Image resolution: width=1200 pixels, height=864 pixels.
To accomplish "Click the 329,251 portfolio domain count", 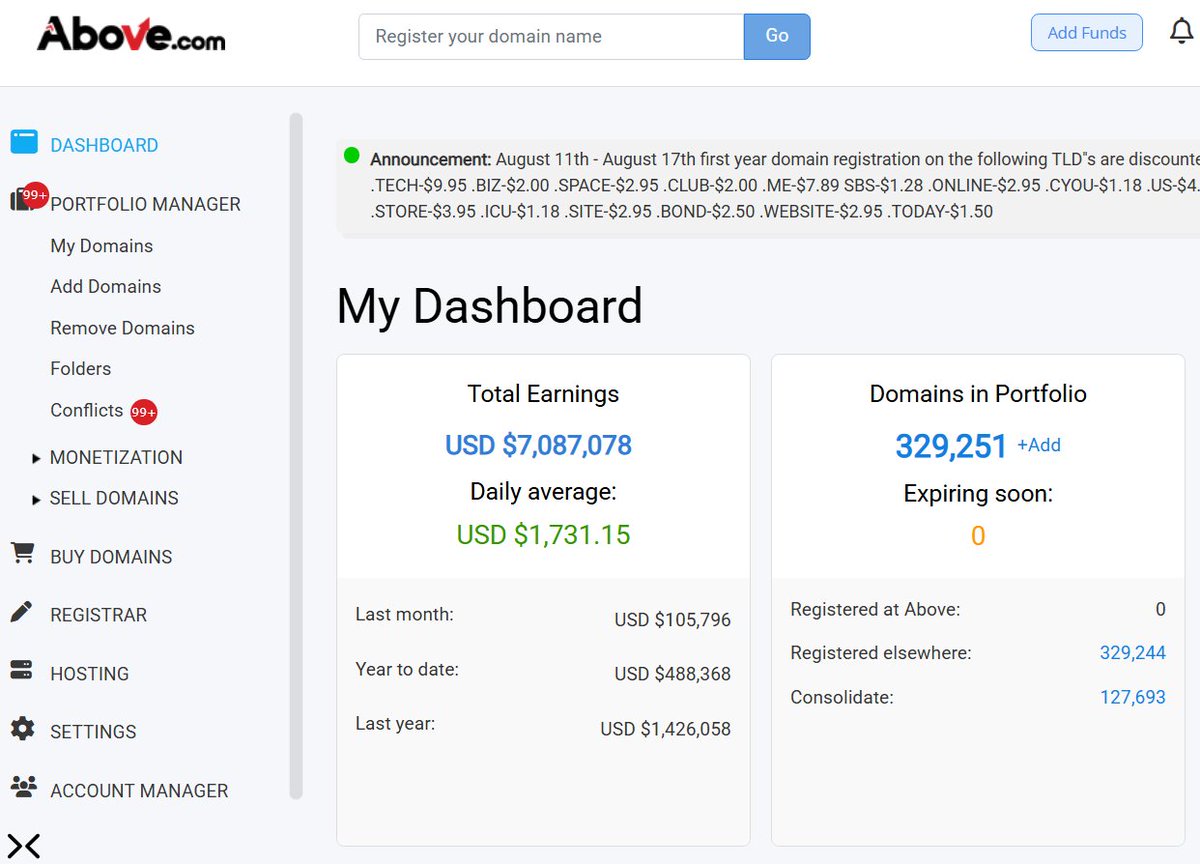I will point(951,446).
